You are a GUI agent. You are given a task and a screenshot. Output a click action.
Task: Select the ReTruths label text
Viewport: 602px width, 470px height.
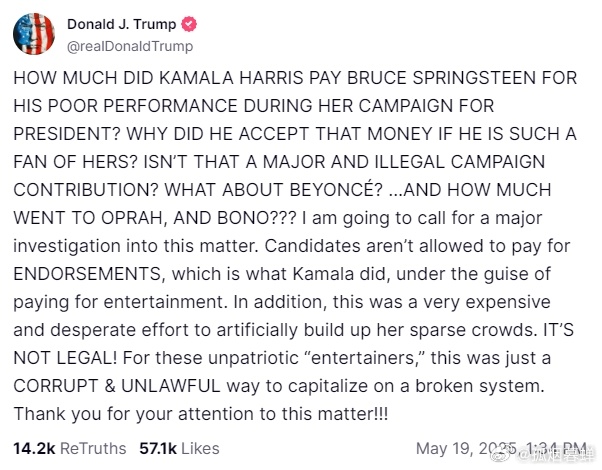(x=93, y=448)
